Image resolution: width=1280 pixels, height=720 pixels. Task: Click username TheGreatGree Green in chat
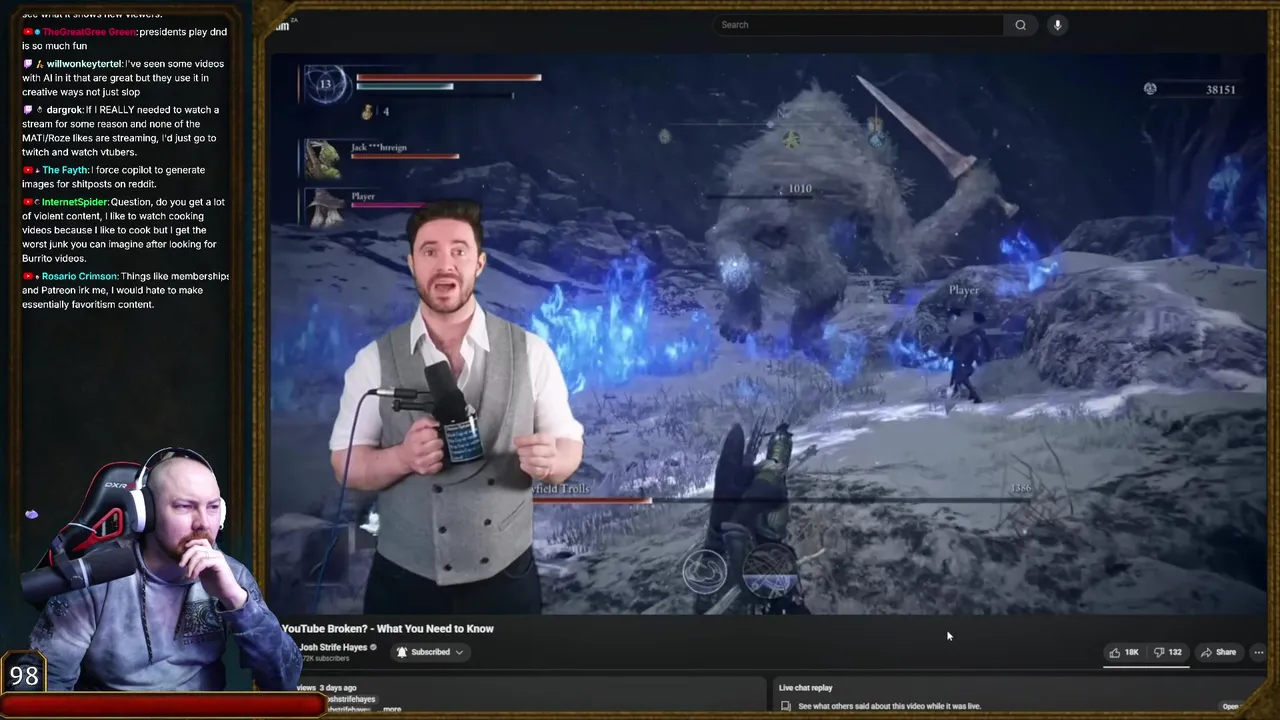(89, 32)
